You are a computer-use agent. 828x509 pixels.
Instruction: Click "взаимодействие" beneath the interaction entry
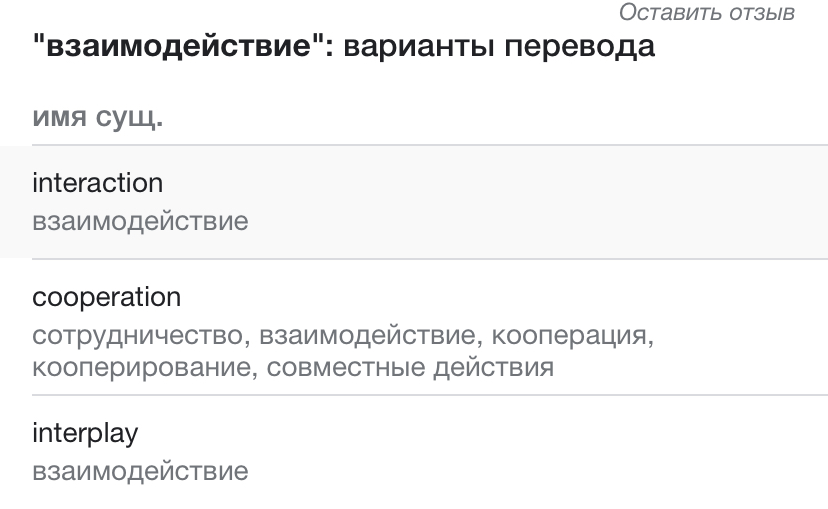[140, 221]
